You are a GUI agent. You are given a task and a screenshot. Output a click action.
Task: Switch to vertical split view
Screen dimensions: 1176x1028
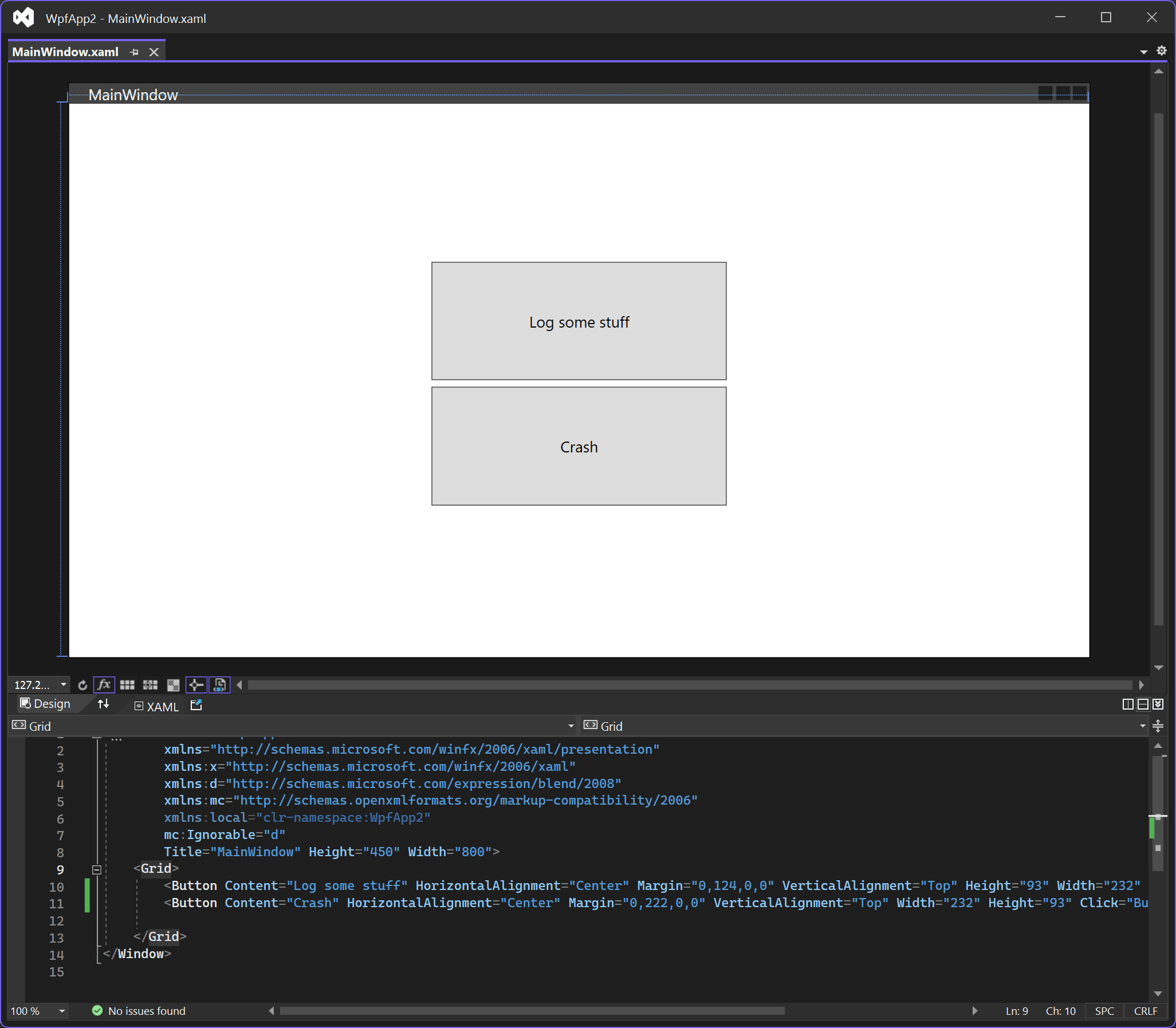[1127, 704]
